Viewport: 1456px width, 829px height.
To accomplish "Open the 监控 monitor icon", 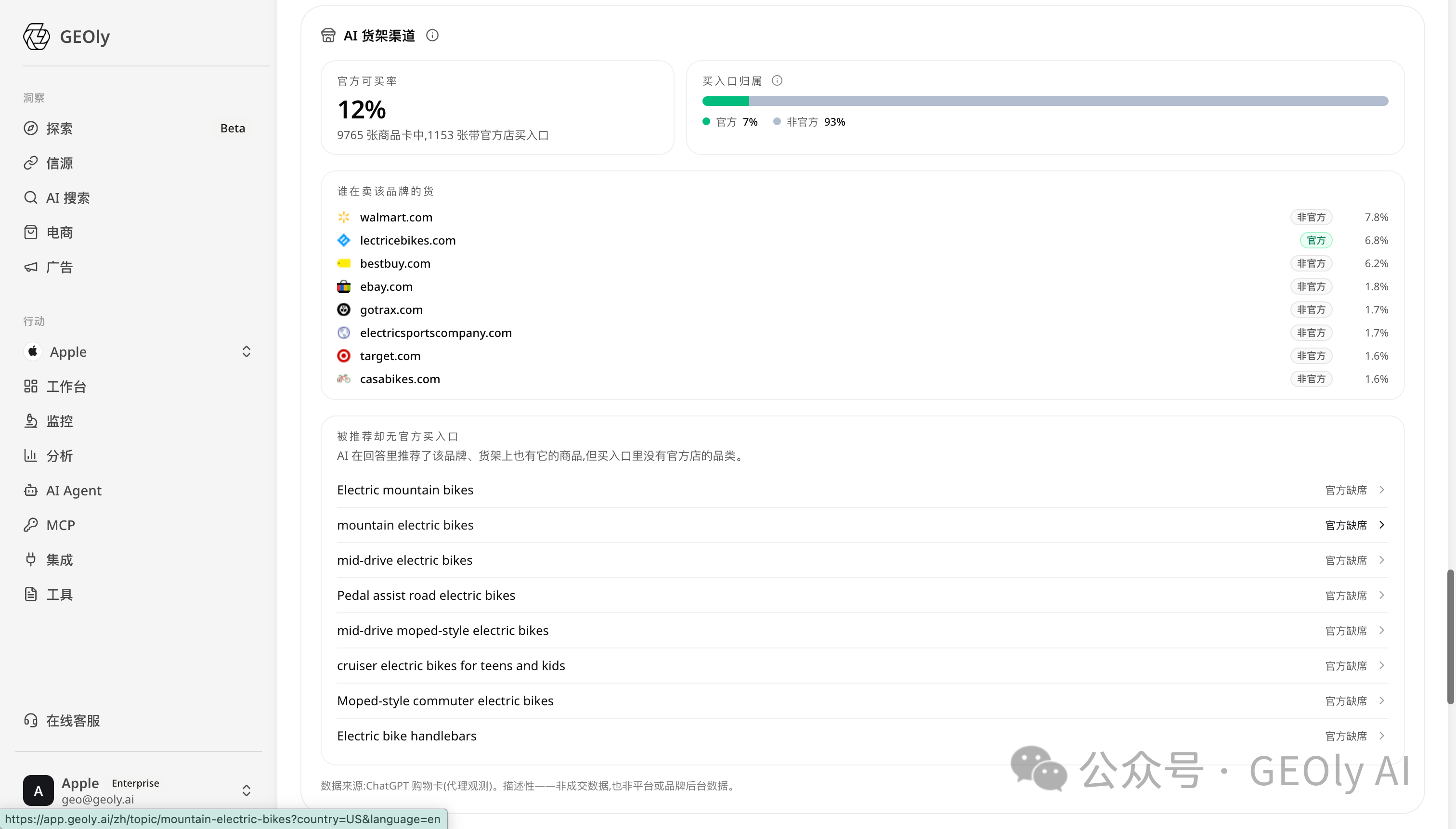I will [31, 421].
